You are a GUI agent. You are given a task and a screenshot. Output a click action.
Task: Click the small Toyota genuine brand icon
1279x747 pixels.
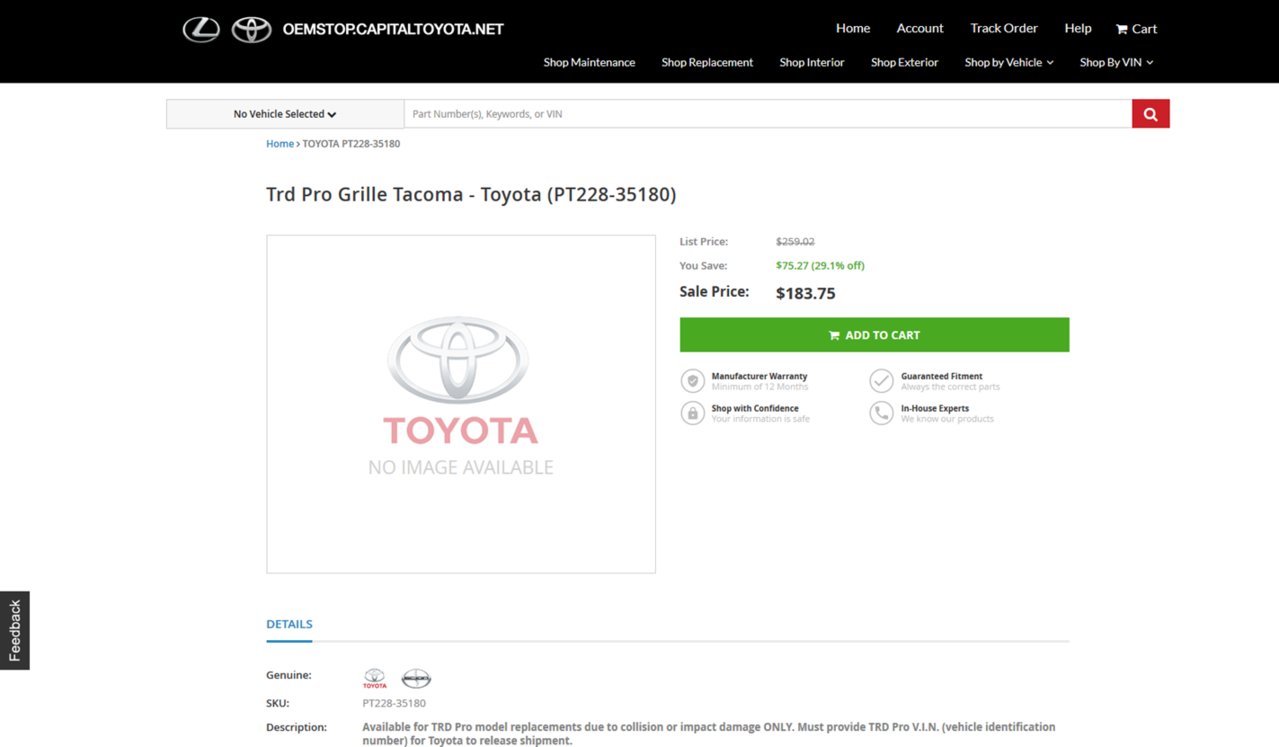click(374, 679)
